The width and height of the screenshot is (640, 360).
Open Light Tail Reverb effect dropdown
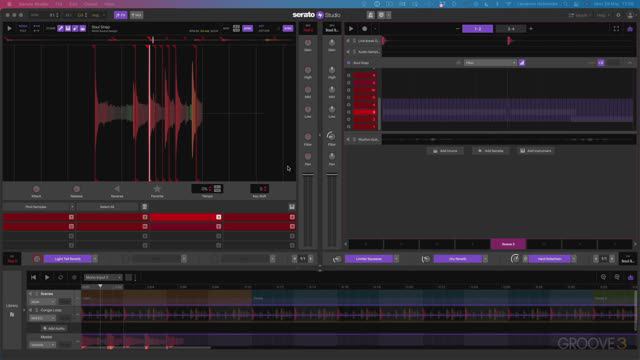pos(95,259)
